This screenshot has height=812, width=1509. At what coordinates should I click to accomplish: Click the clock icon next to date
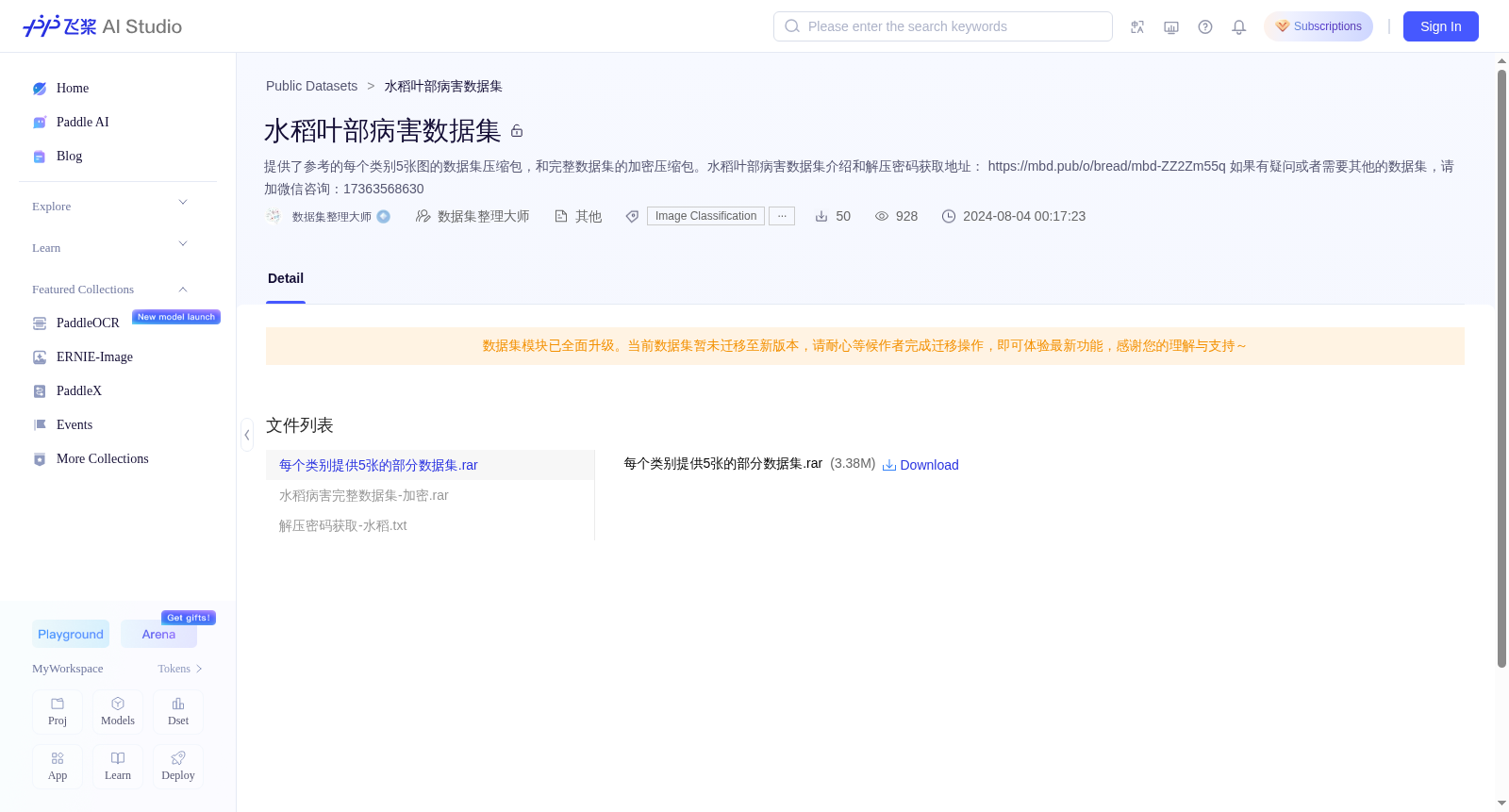[949, 216]
